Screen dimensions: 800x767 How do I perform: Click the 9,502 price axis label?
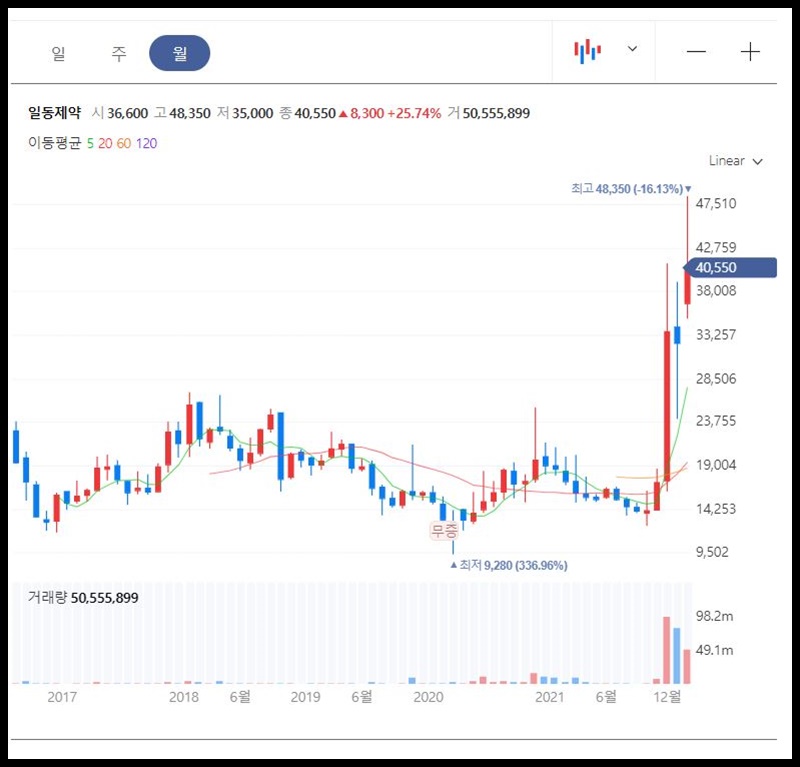click(712, 552)
